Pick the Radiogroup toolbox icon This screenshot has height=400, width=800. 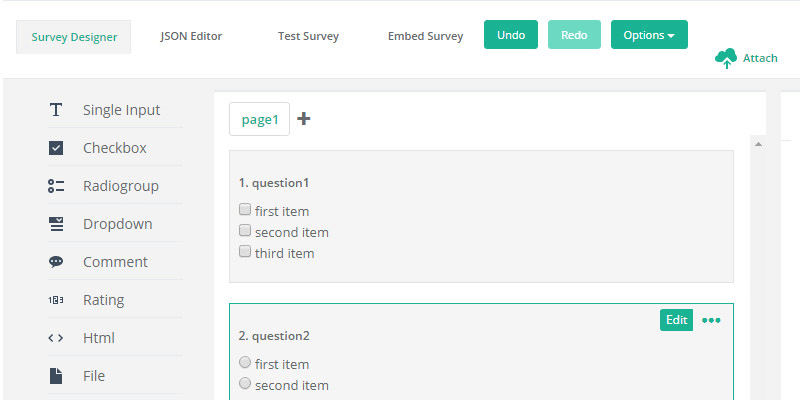pos(56,186)
